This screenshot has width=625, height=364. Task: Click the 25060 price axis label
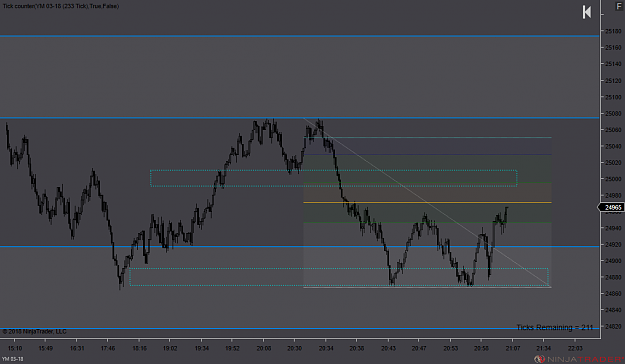tap(613, 130)
